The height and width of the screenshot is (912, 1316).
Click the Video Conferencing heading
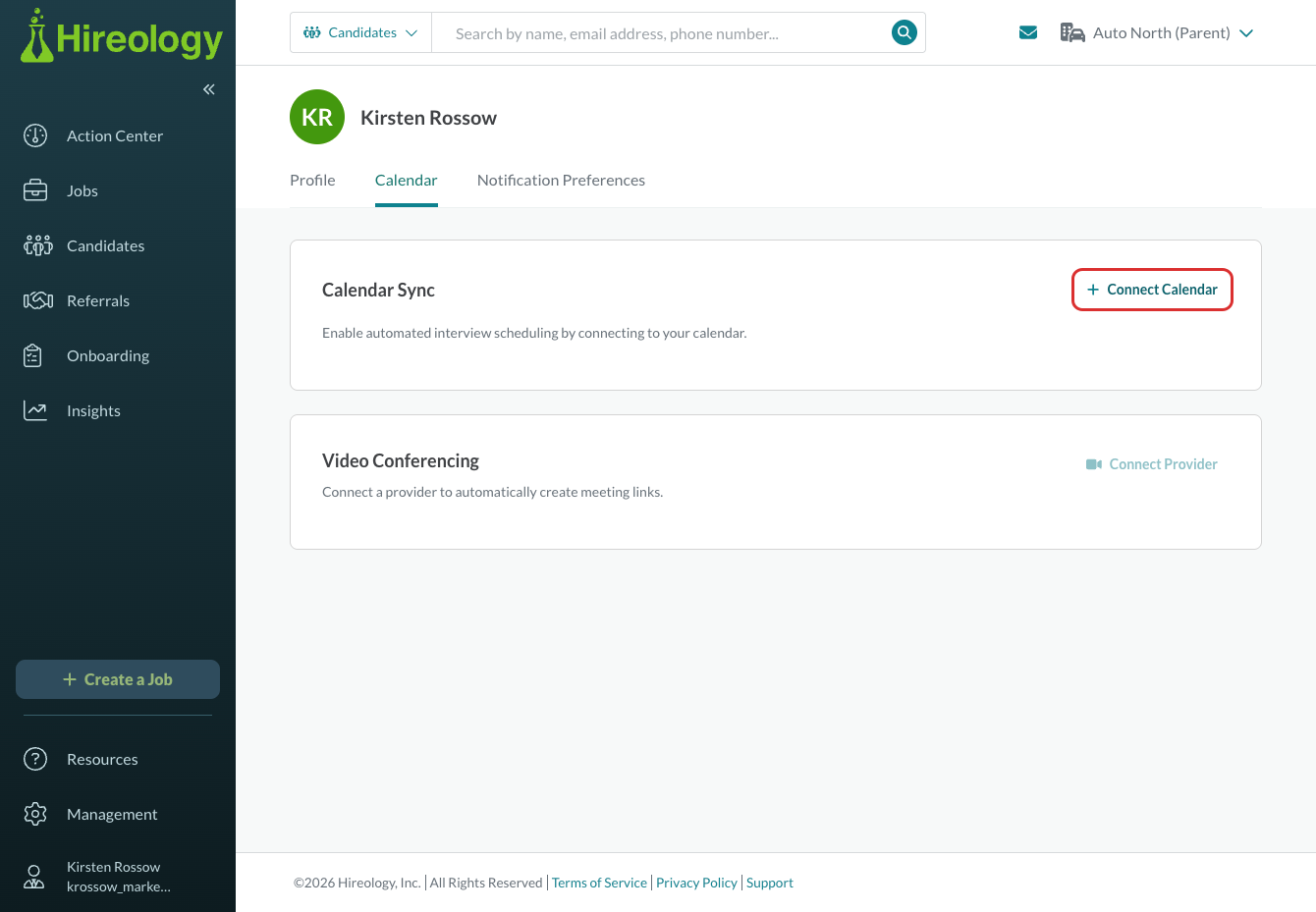(x=401, y=460)
